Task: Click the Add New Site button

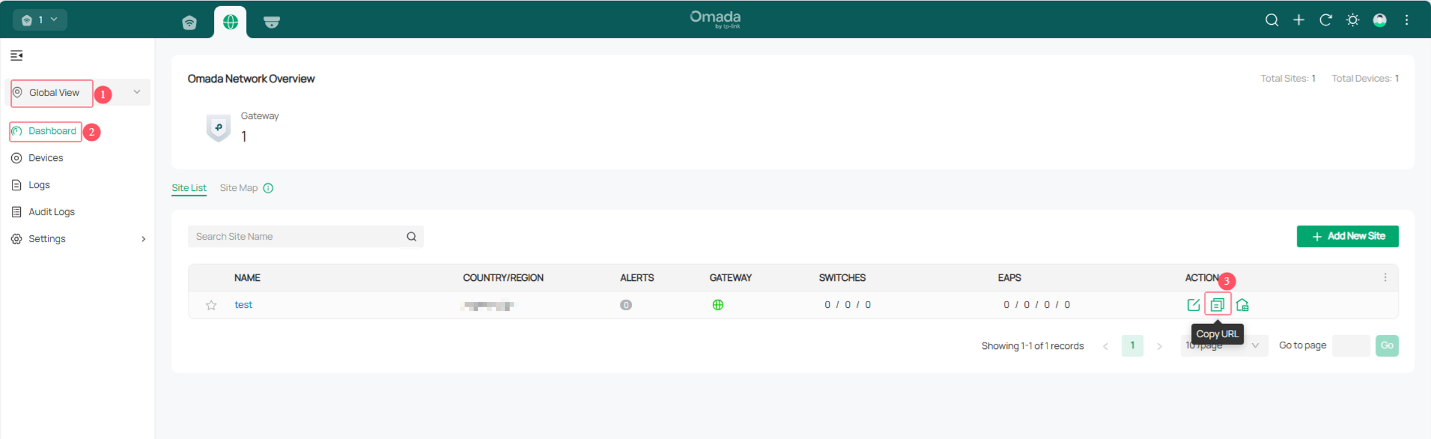Action: (x=1347, y=236)
